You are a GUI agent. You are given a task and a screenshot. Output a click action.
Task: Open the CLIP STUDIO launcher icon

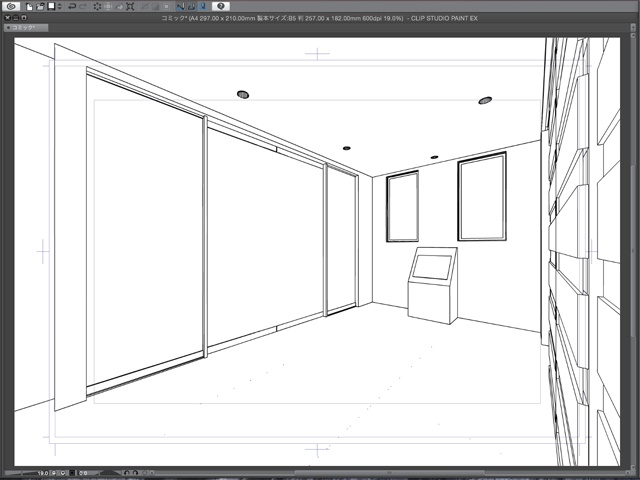[x=11, y=7]
